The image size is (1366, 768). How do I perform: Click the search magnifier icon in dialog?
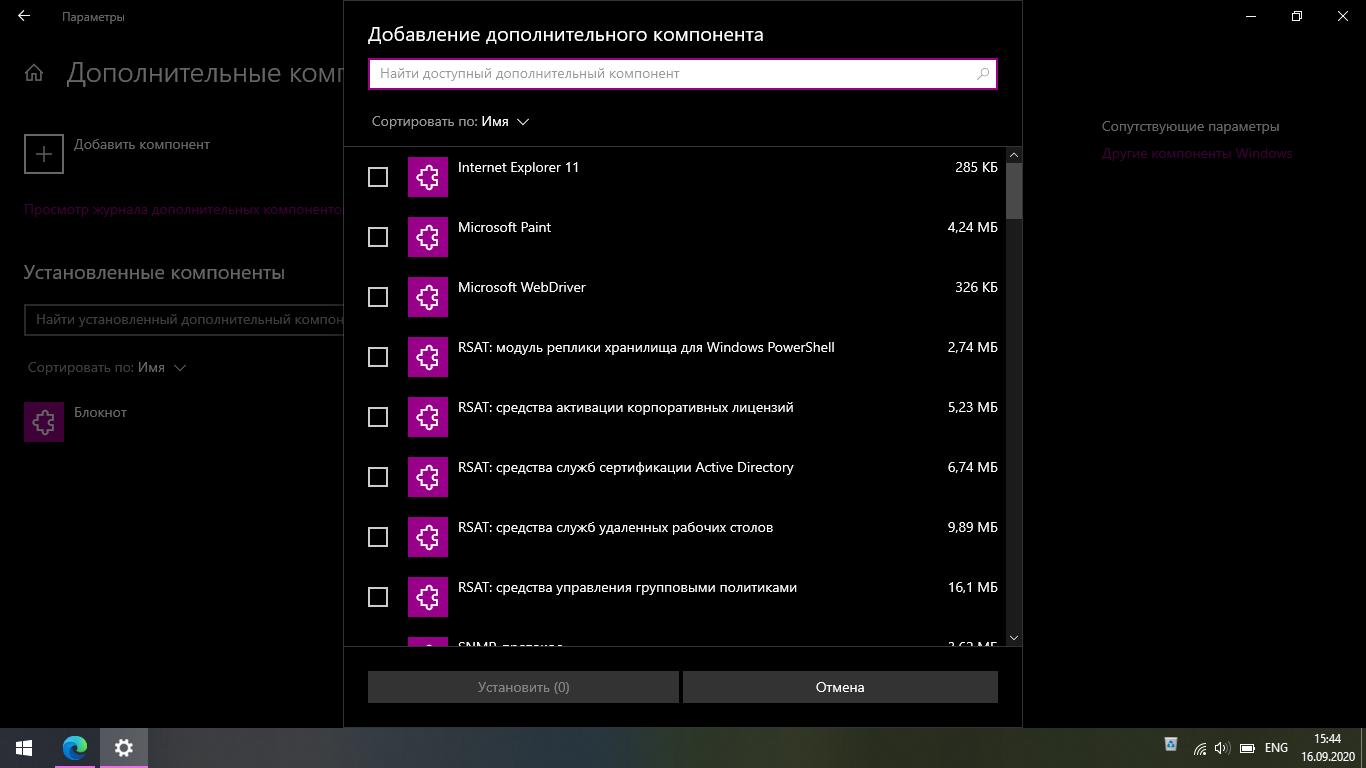982,74
